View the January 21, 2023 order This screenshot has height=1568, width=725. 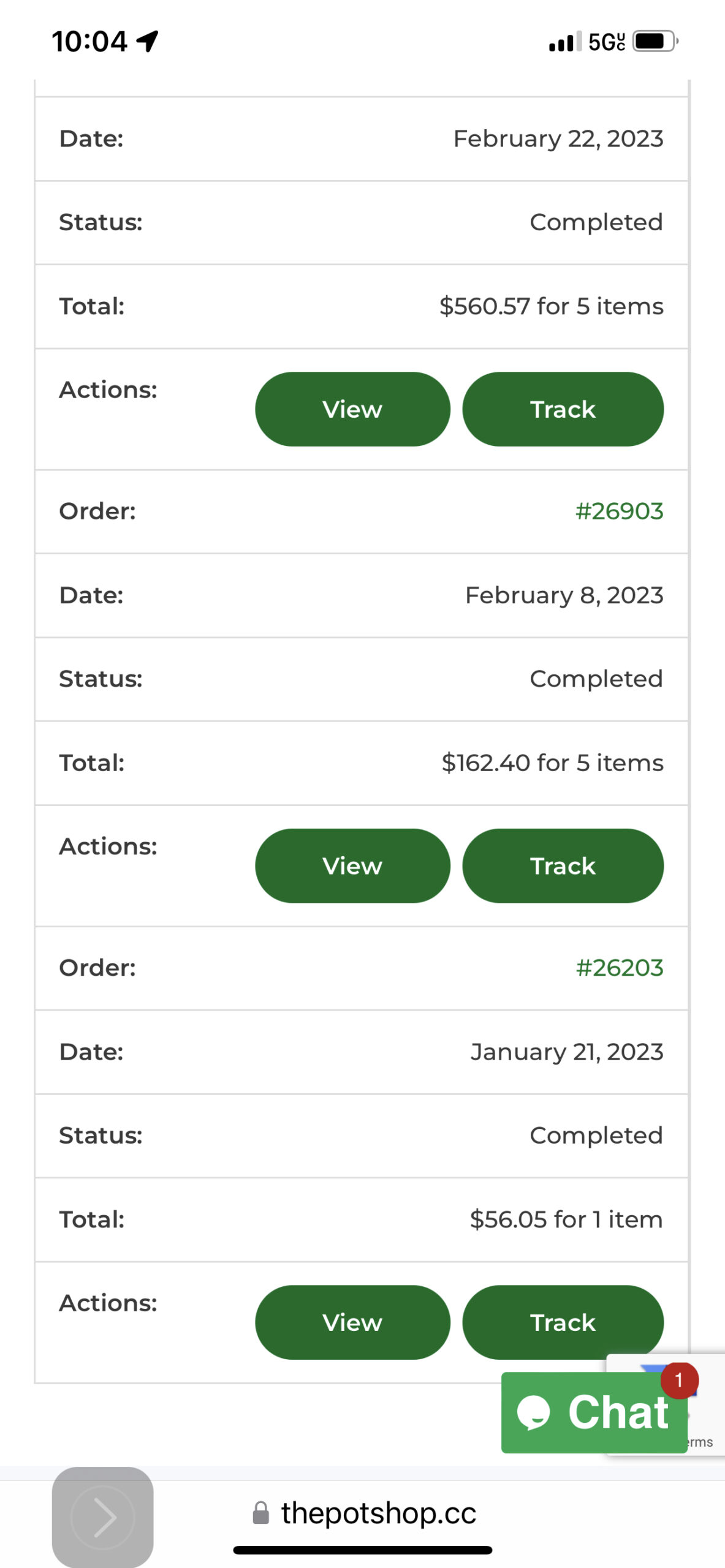point(352,1322)
